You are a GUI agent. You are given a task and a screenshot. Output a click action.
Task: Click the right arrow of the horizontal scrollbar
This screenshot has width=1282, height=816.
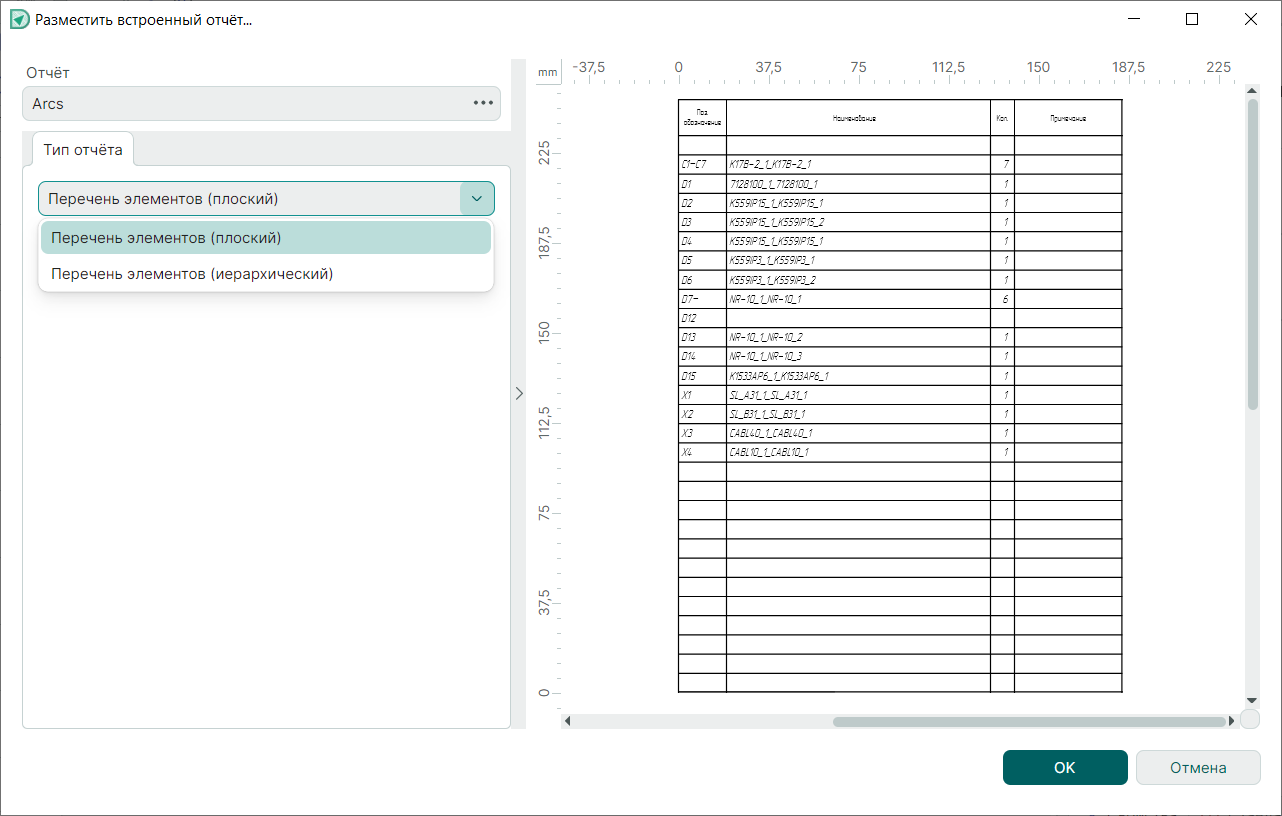tap(1232, 721)
